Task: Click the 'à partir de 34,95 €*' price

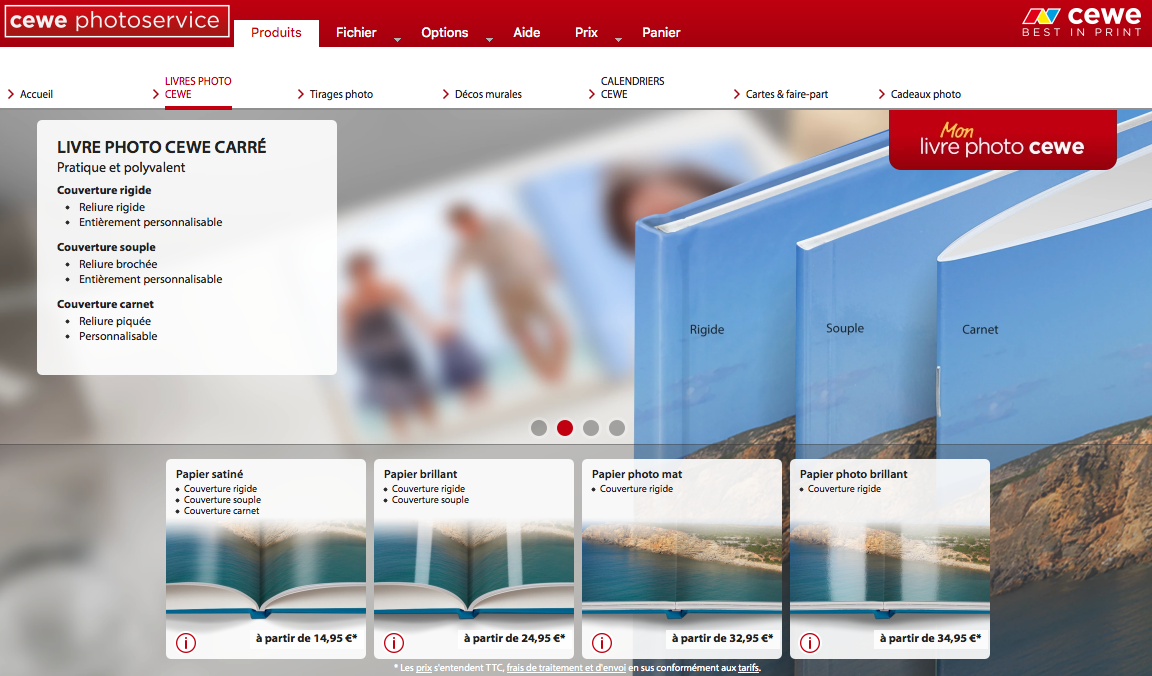Action: point(930,639)
